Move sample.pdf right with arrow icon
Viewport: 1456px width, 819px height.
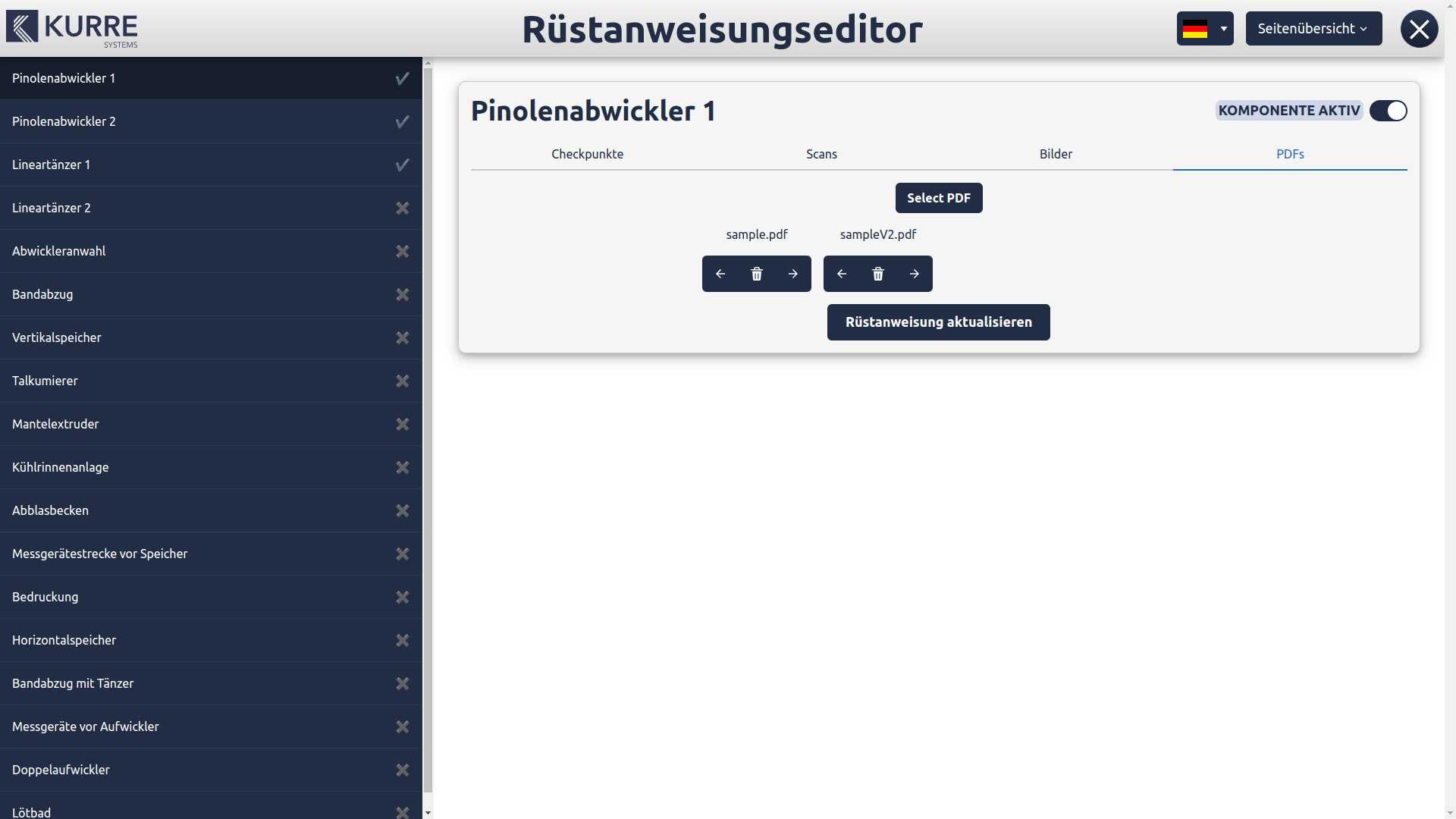pos(792,274)
